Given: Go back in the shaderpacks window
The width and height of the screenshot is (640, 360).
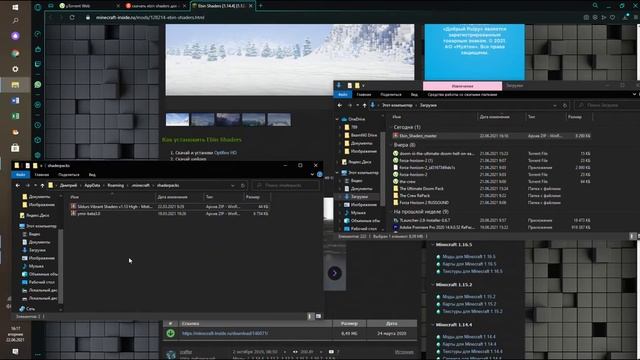Looking at the screenshot, I should [18, 185].
